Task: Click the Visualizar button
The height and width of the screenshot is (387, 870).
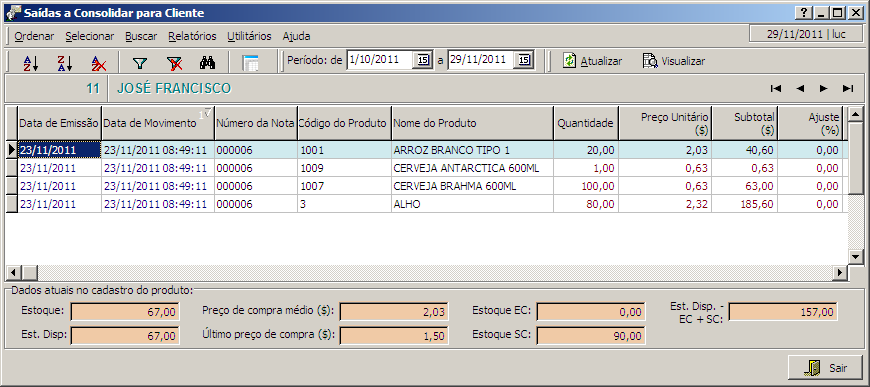Action: point(674,61)
